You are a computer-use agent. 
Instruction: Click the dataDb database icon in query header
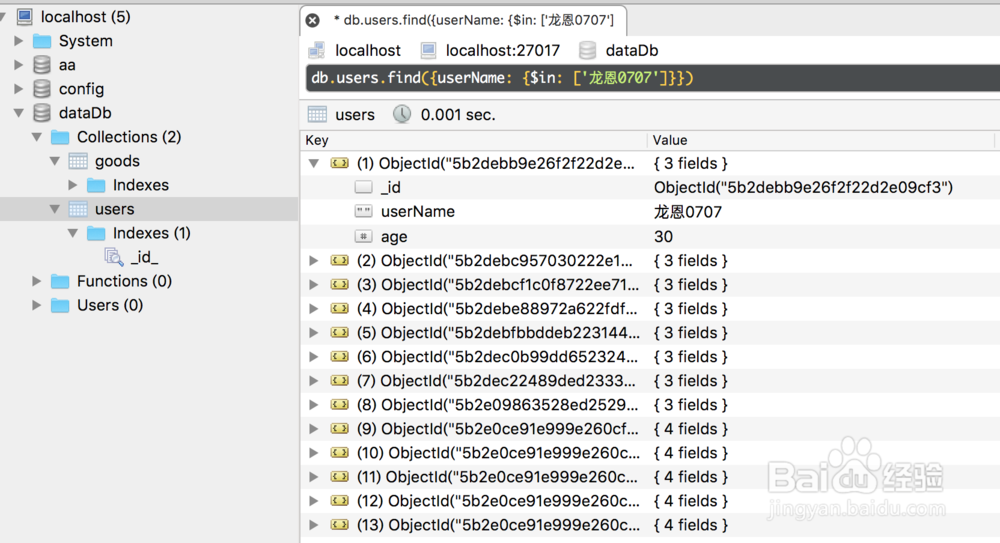[587, 50]
